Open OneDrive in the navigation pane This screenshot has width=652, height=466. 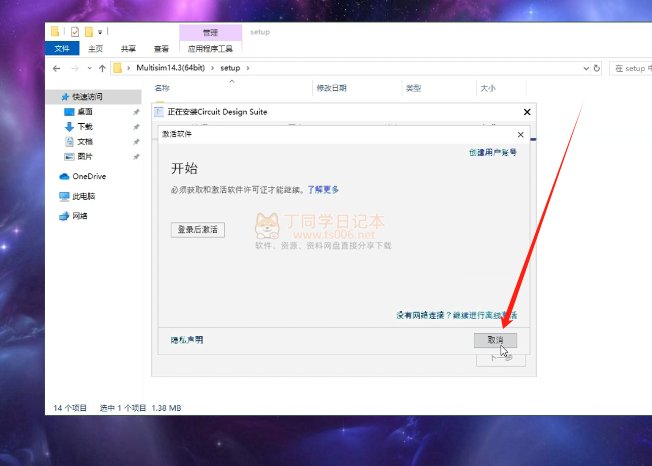[87, 176]
